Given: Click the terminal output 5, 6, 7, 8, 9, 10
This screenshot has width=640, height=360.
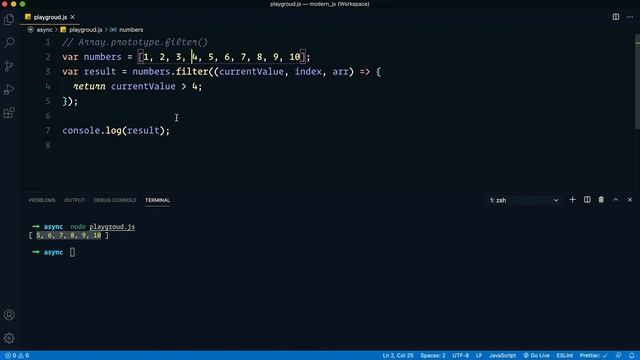Looking at the screenshot, I should click(69, 236).
